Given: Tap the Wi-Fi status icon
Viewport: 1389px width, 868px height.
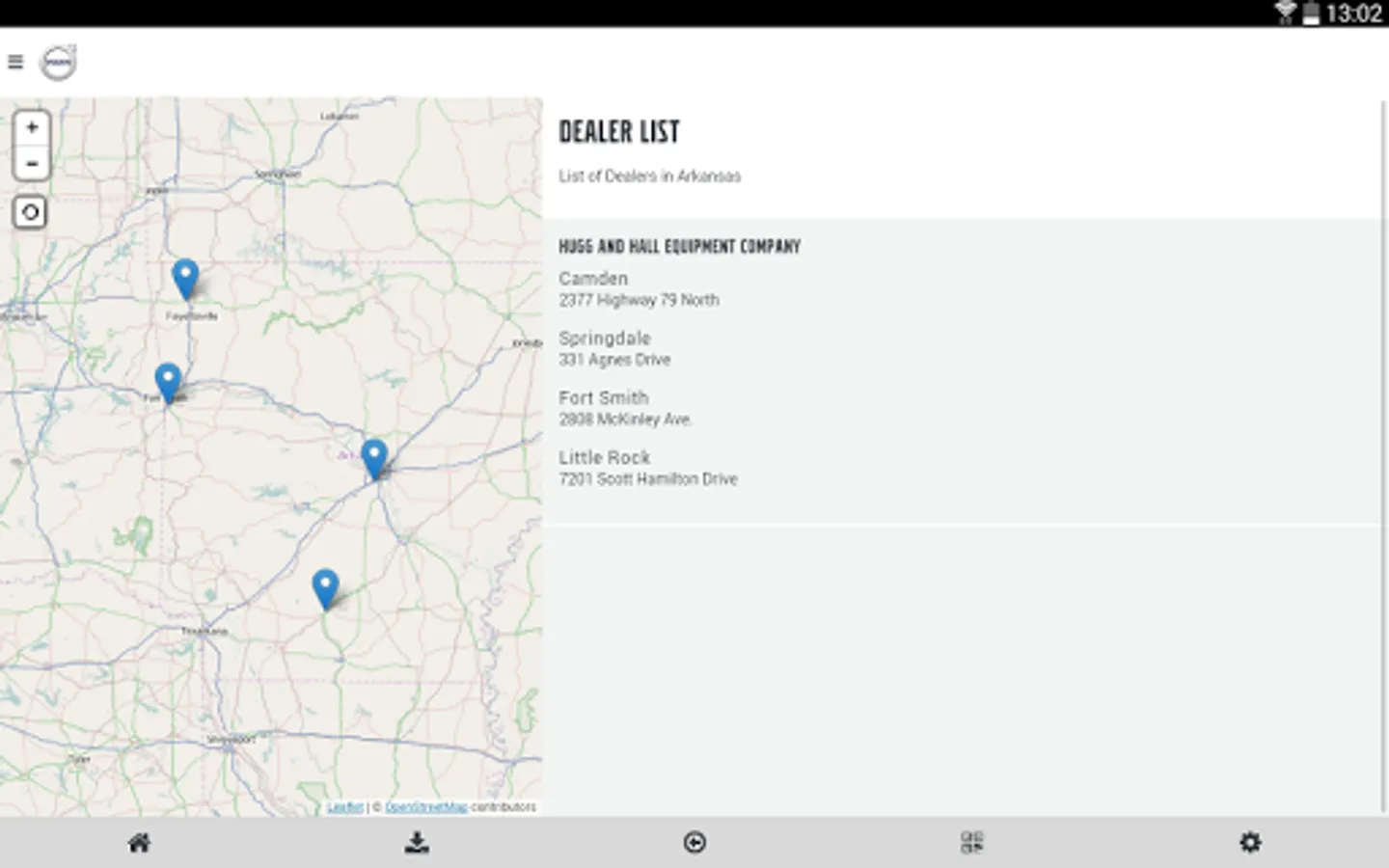Looking at the screenshot, I should tap(1285, 13).
